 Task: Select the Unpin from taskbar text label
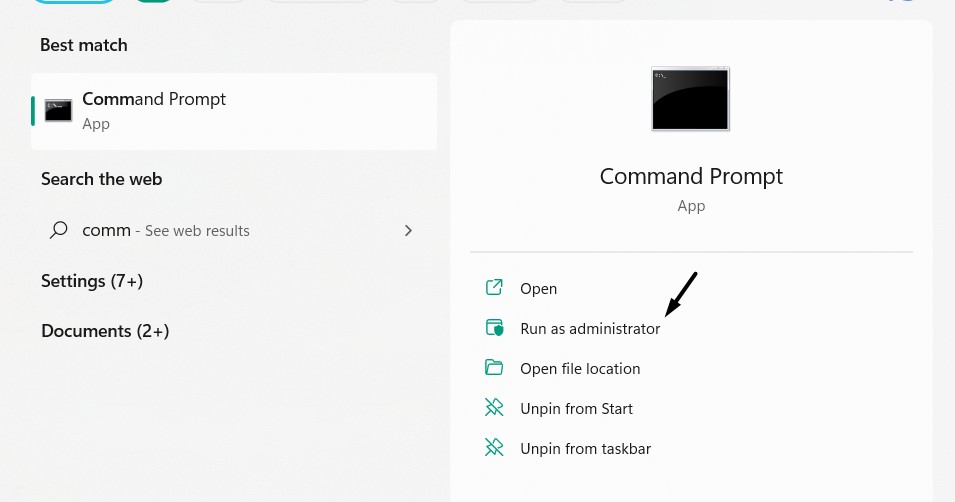[585, 449]
